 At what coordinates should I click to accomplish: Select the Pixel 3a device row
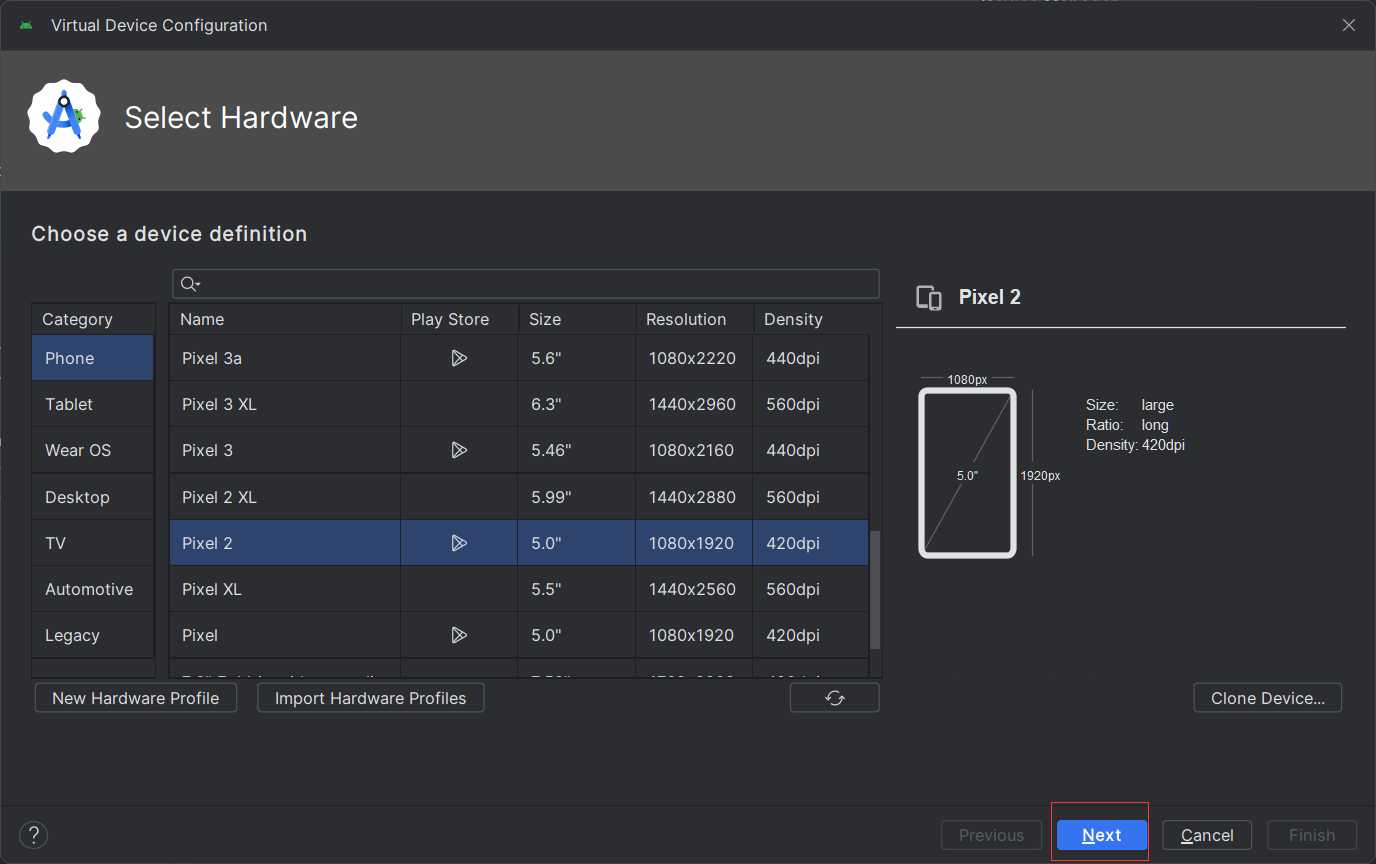519,358
